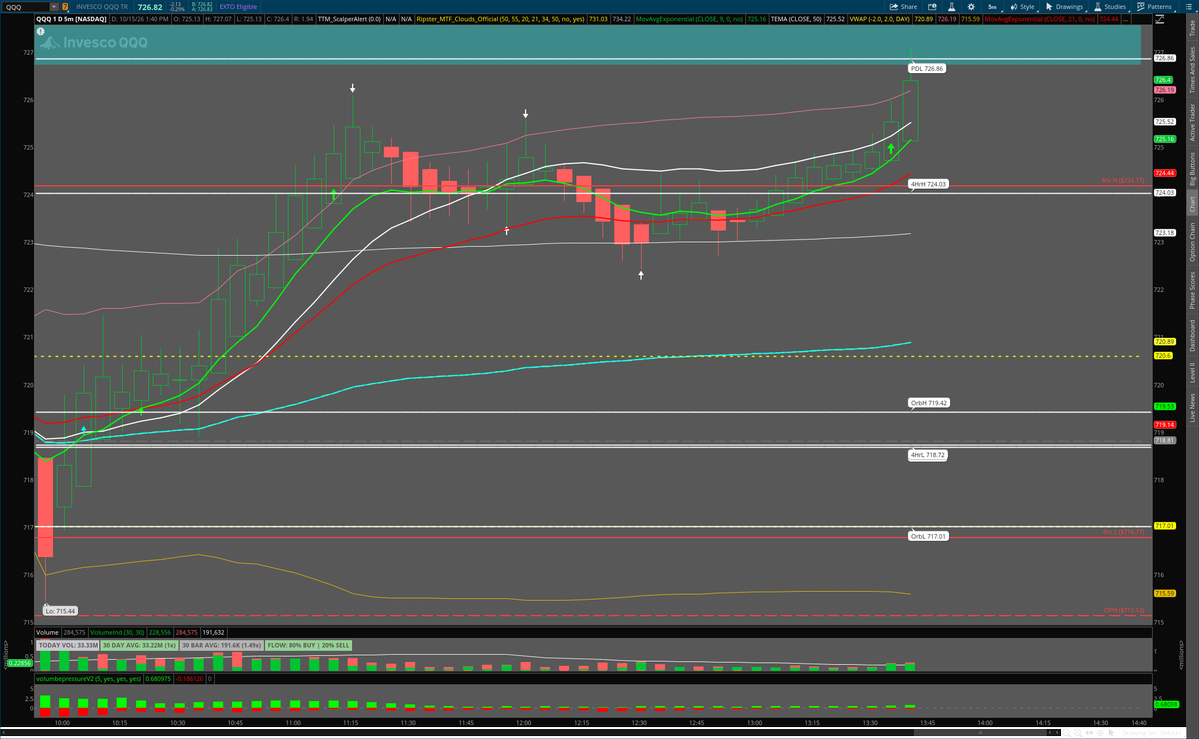Click the EXTO Eligible label

pyautogui.click(x=238, y=7)
